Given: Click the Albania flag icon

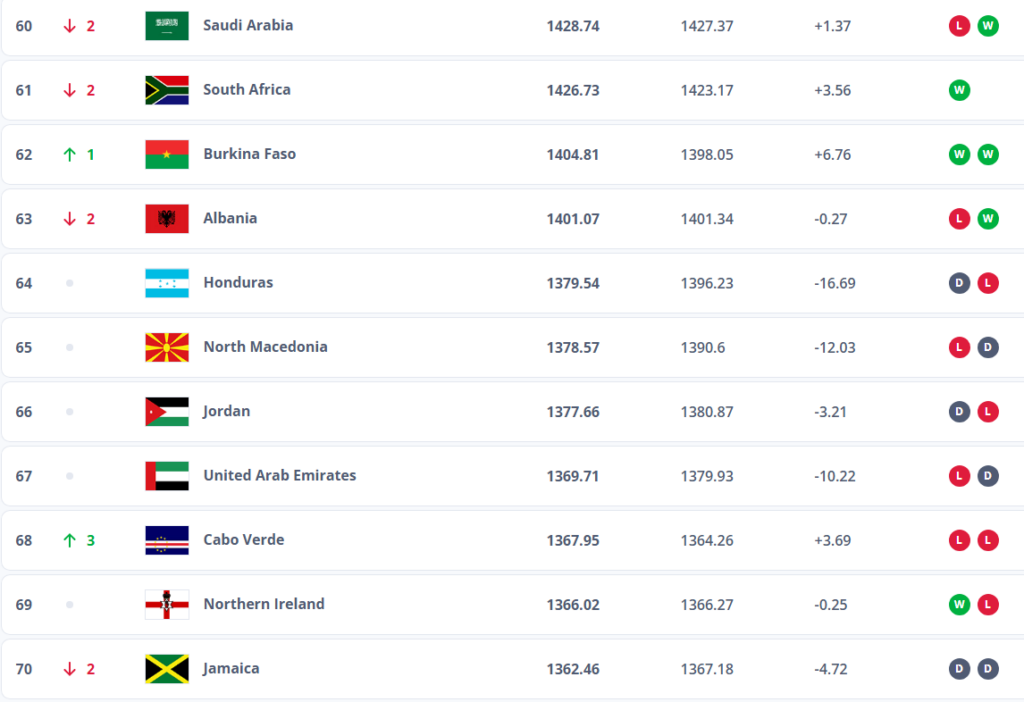Looking at the screenshot, I should coord(167,219).
